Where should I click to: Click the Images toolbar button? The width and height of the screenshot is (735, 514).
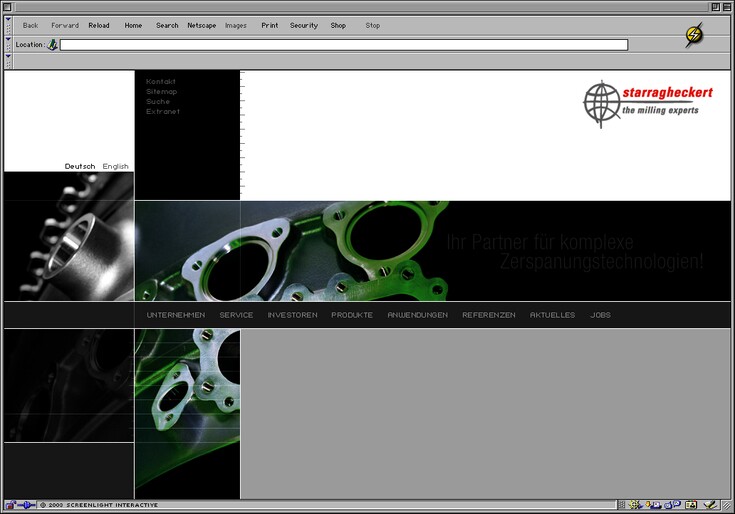tap(236, 25)
